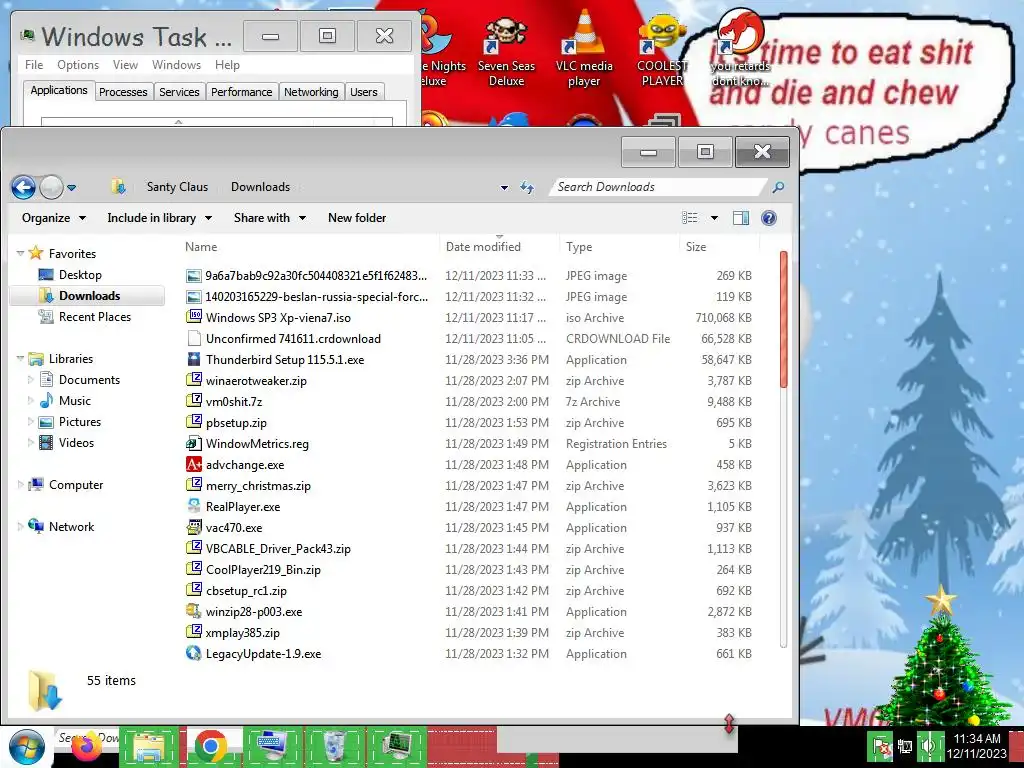This screenshot has height=768, width=1024.
Task: Open Google Chrome from the taskbar
Action: [210, 746]
